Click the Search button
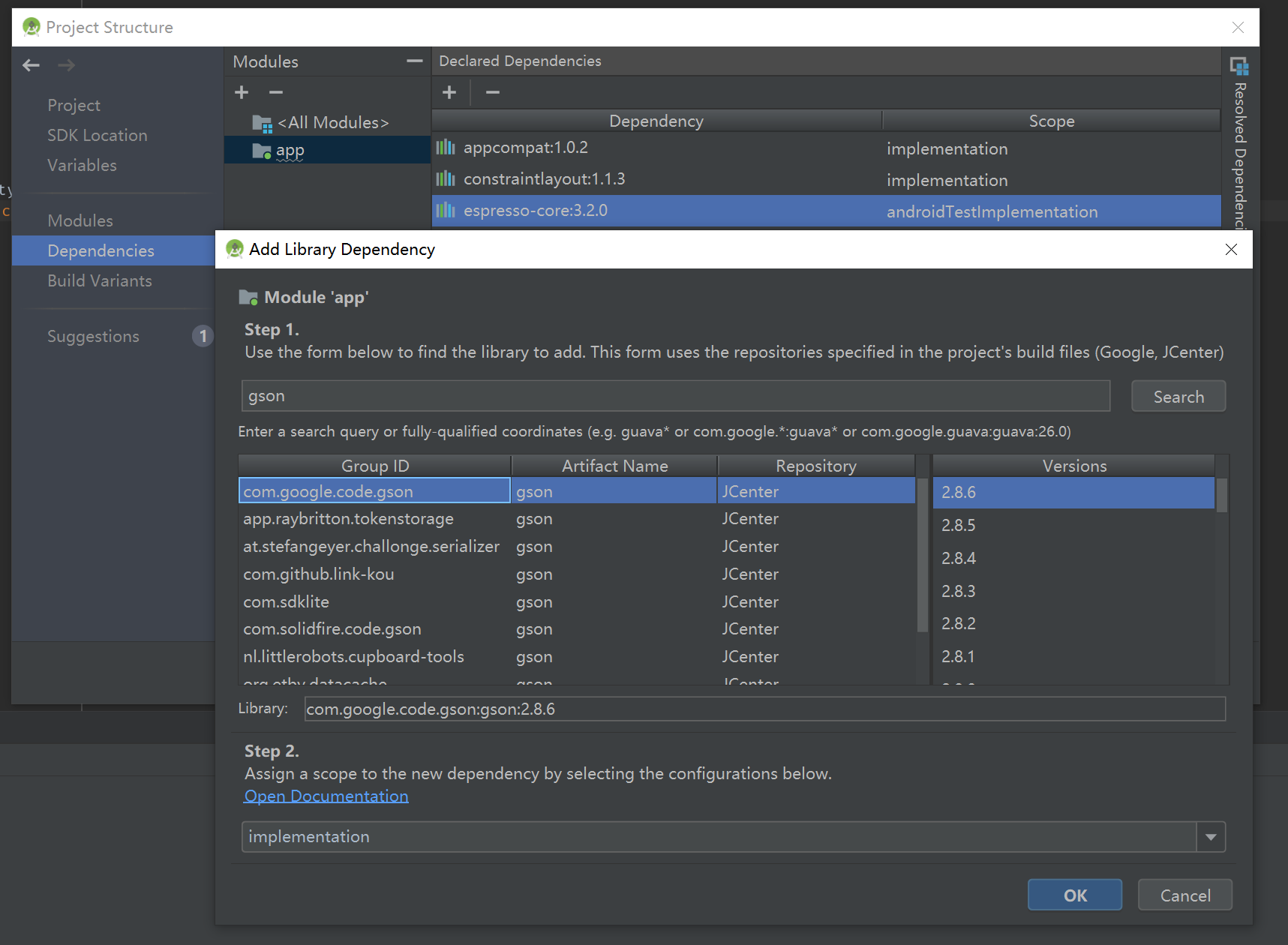This screenshot has height=945, width=1288. tap(1178, 396)
